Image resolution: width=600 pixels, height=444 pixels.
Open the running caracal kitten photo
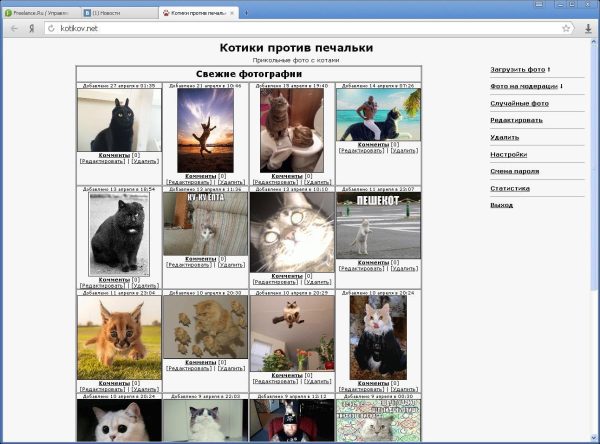119,337
